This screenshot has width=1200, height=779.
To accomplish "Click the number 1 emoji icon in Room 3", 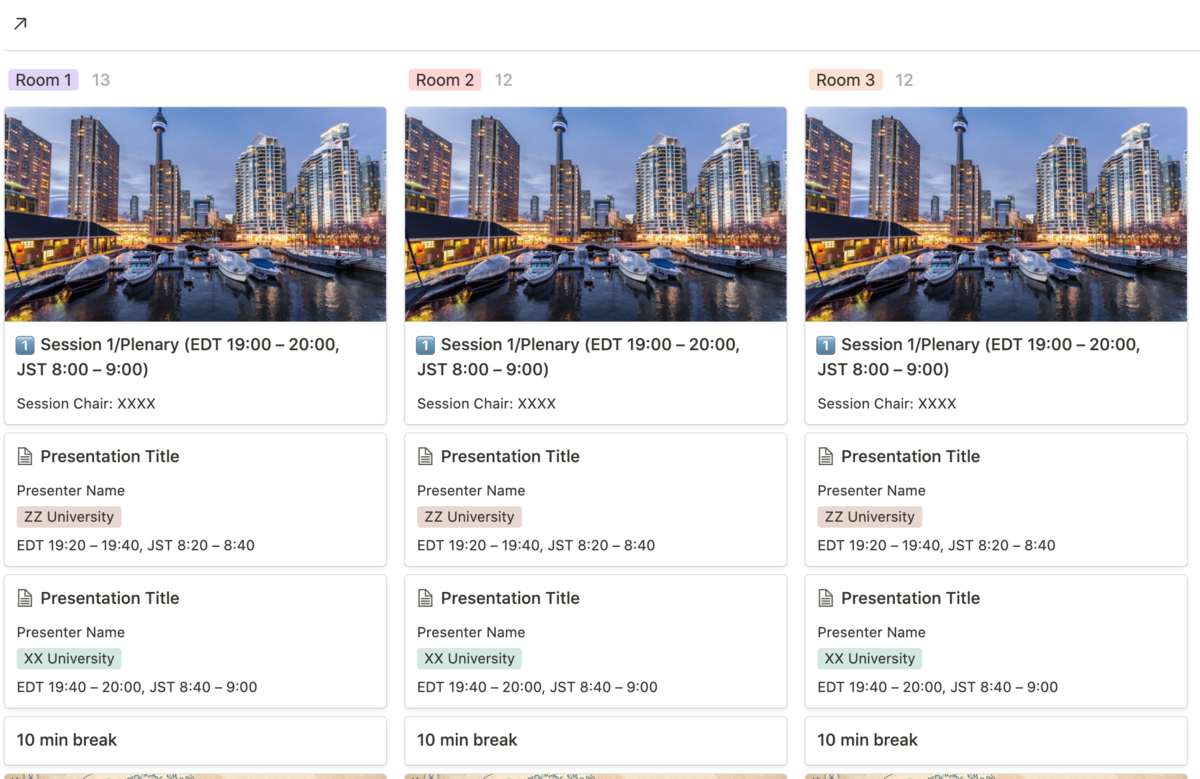I will [x=826, y=345].
